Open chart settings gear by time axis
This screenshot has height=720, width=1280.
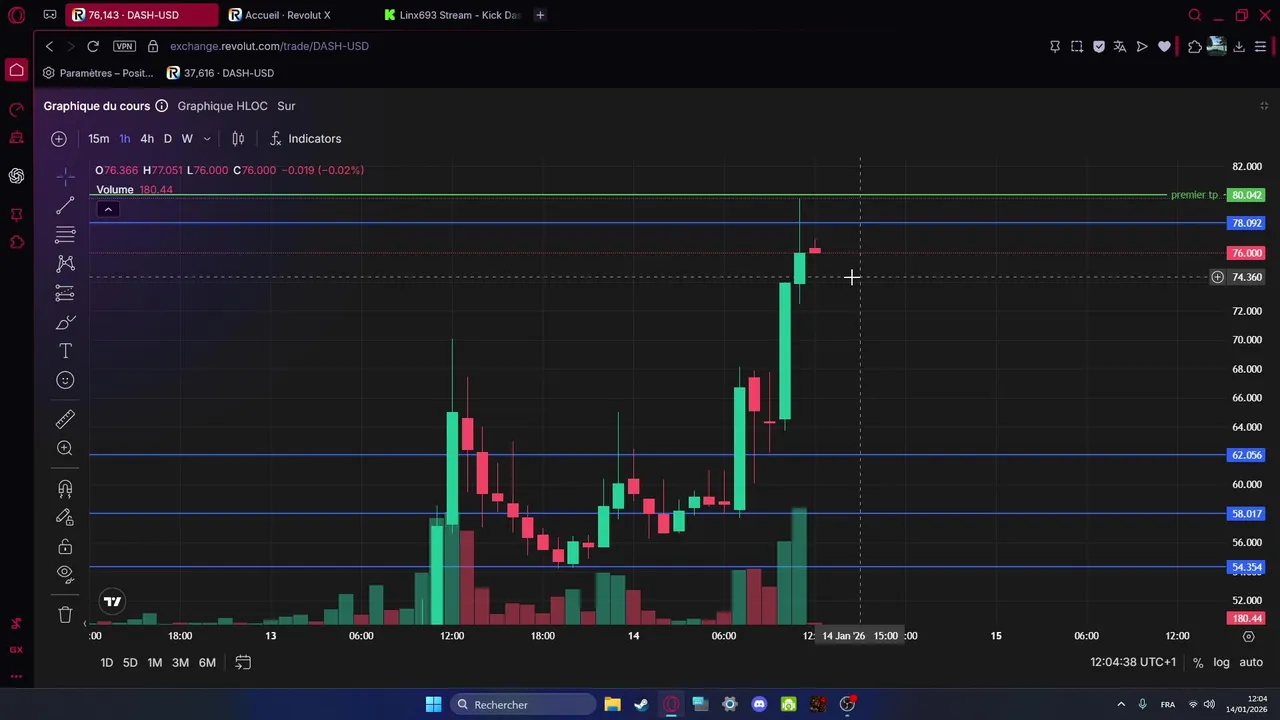click(1248, 636)
